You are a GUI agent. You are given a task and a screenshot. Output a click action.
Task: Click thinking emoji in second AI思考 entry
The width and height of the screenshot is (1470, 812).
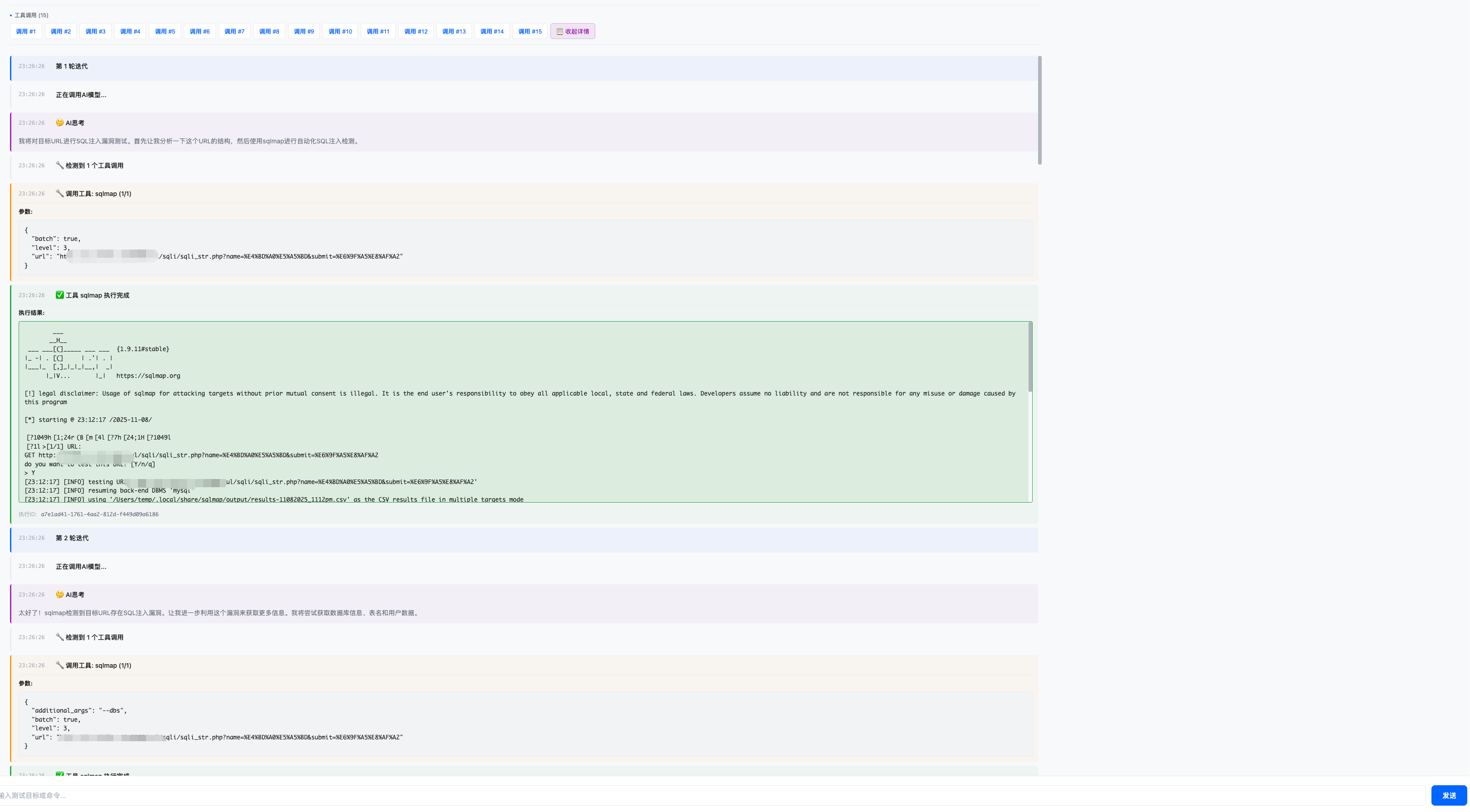(59, 595)
